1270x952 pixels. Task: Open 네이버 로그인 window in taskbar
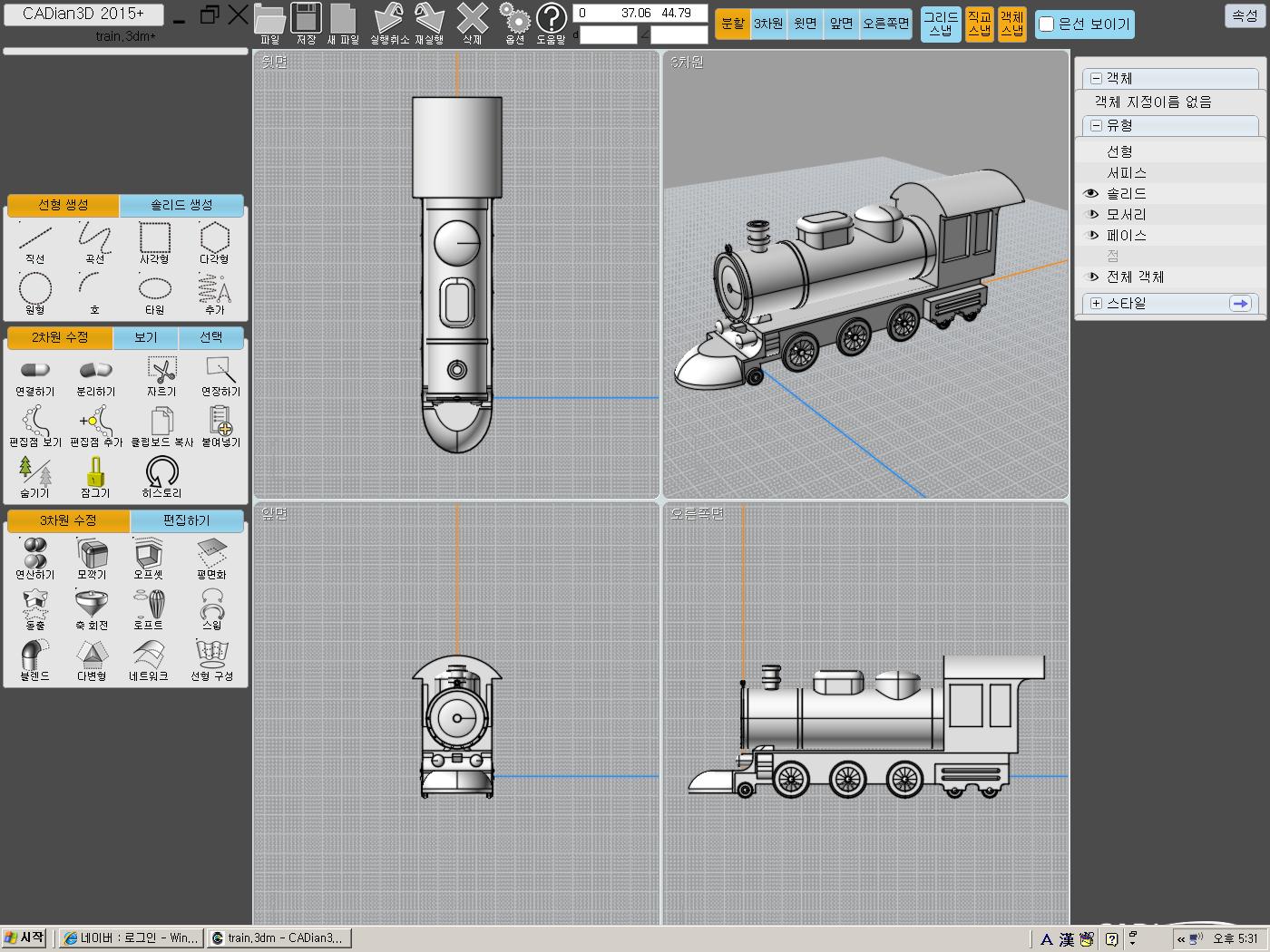(130, 938)
